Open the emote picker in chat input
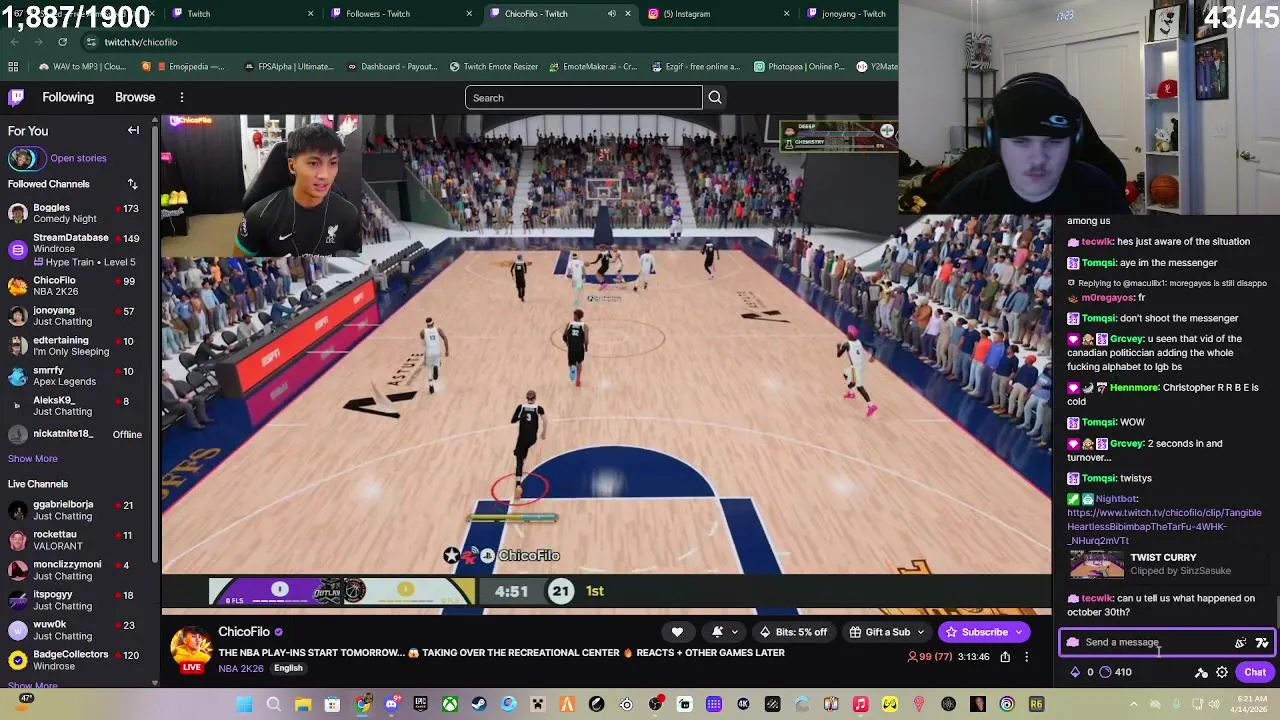The image size is (1280, 720). [1262, 643]
